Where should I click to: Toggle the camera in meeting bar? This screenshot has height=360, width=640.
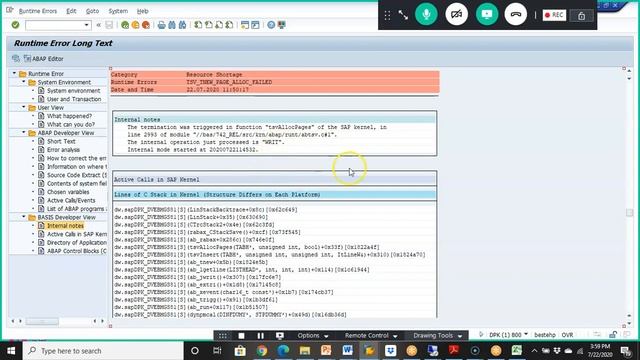pos(456,14)
